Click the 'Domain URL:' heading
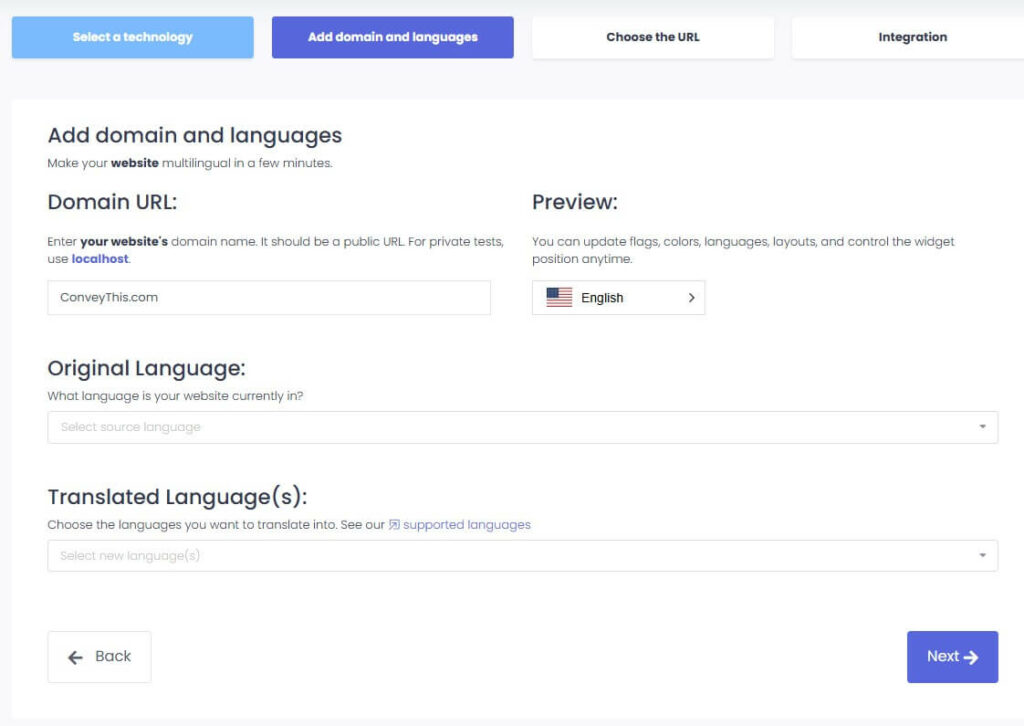The height and width of the screenshot is (726, 1024). [x=112, y=202]
